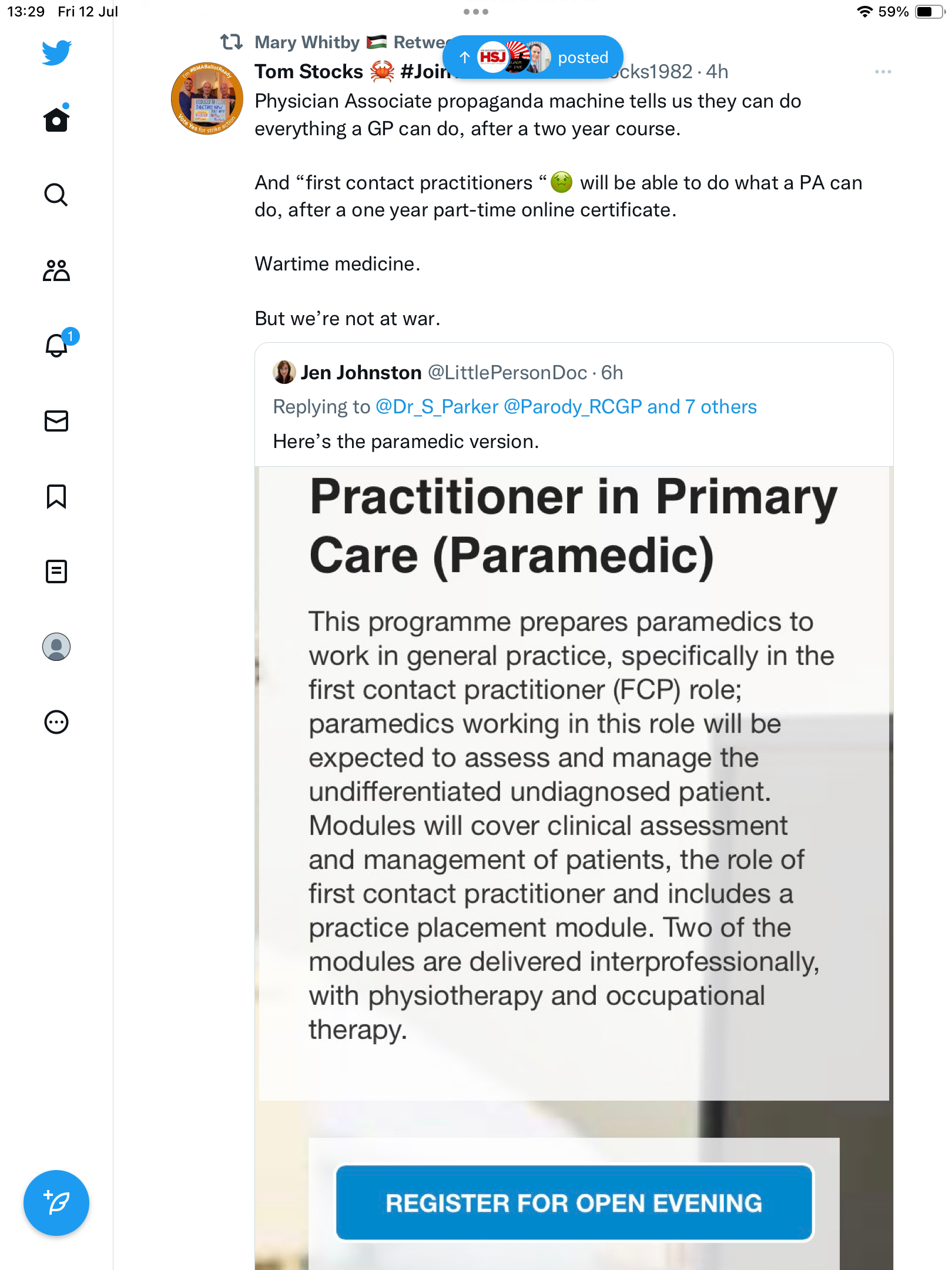Show more options in sidebar menu

(56, 722)
